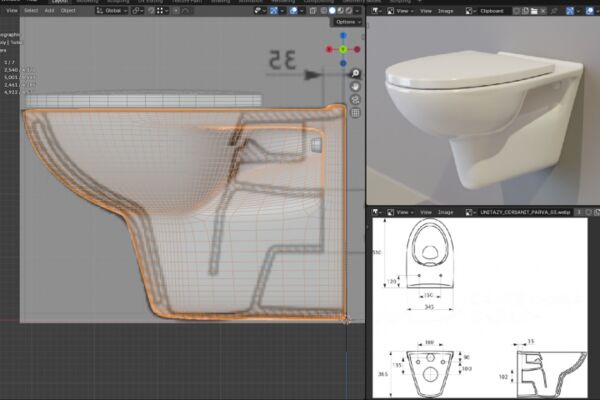Click the blue Z axis on navigation gizmo
600x400 pixels.
343,36
